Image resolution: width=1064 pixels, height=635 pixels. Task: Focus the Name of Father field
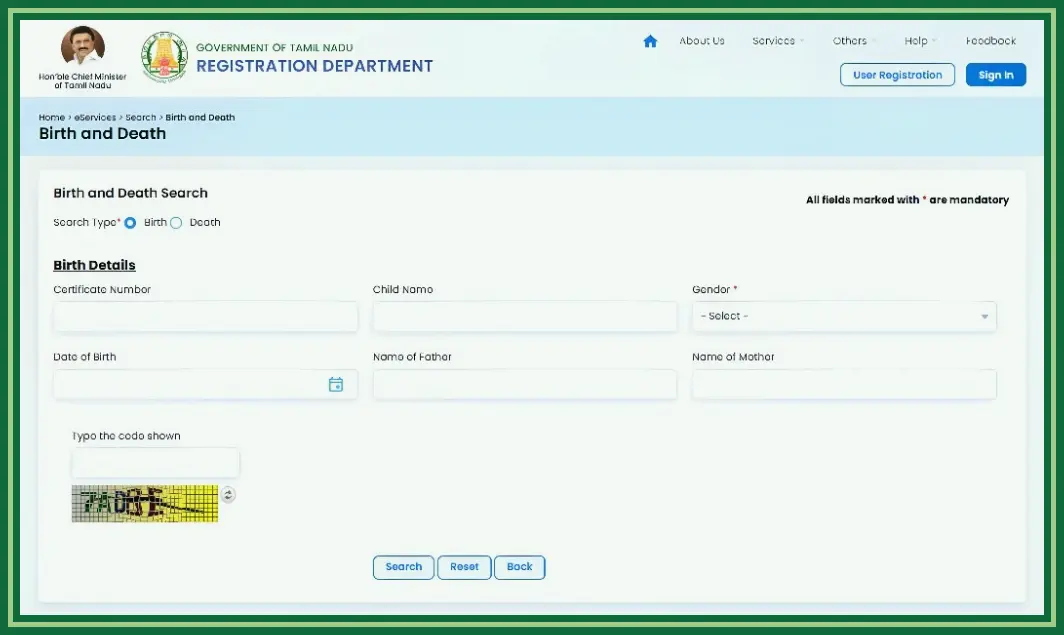[x=525, y=385]
